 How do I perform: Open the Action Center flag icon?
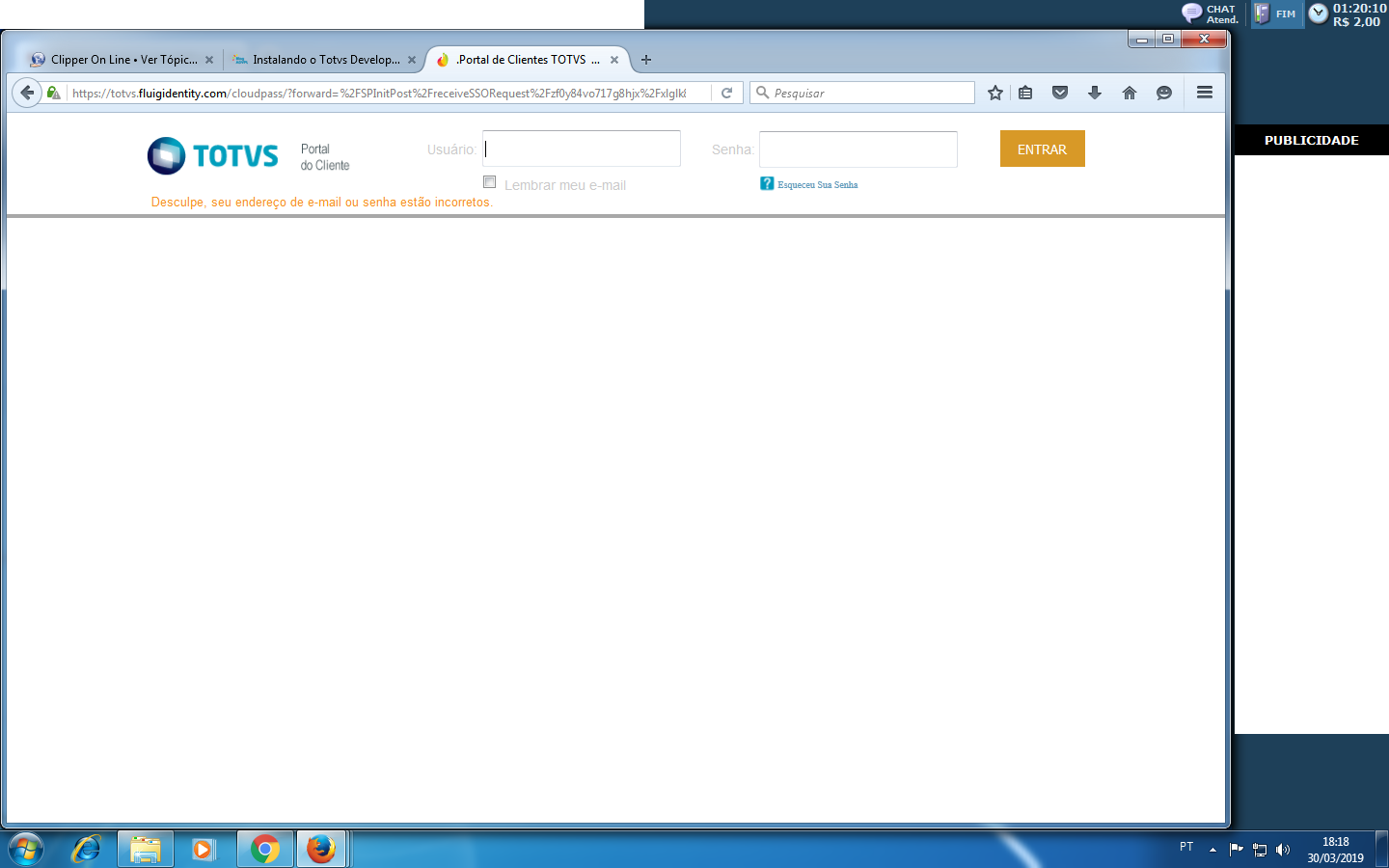click(1237, 850)
